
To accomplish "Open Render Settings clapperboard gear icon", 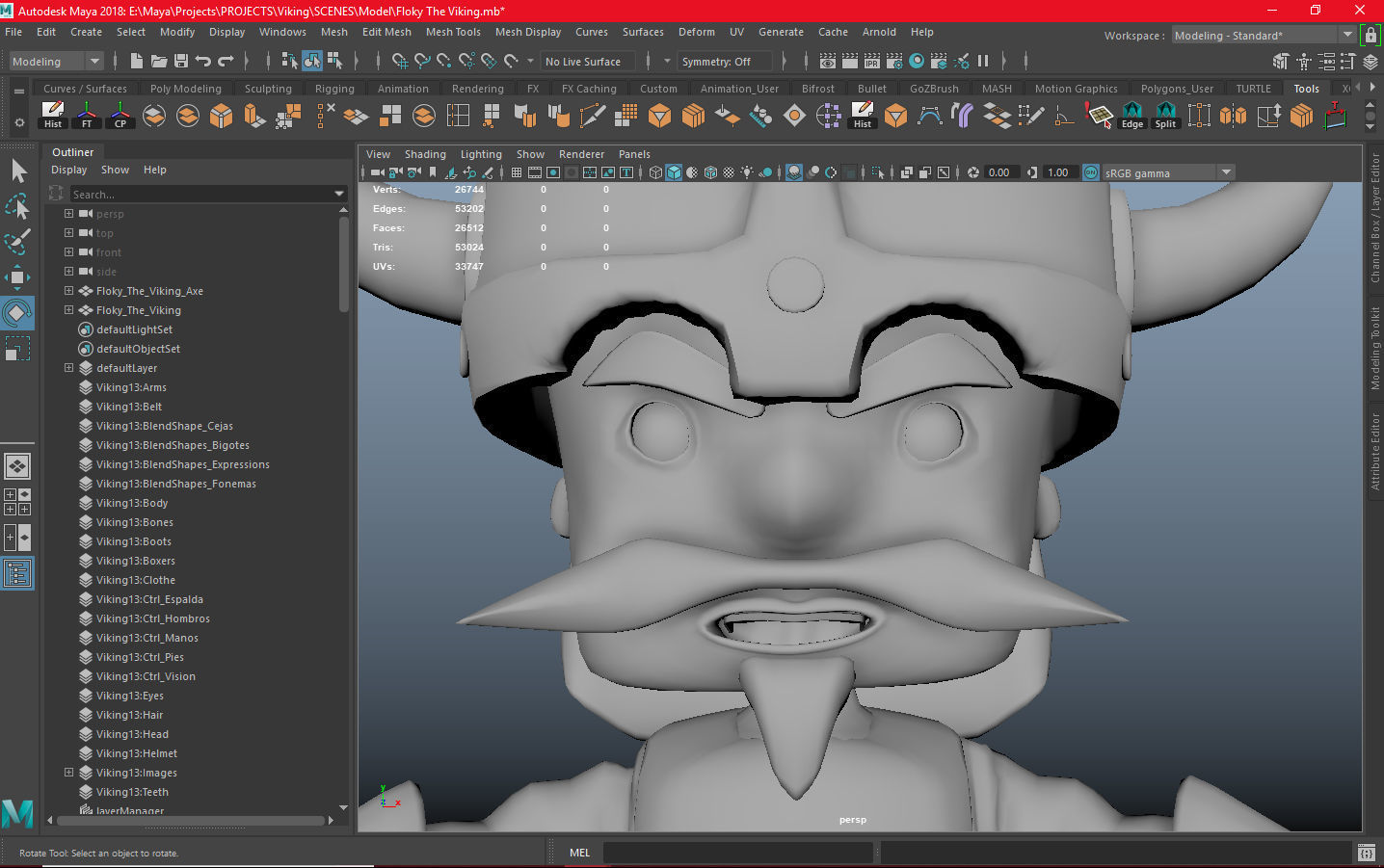I will coord(894,61).
